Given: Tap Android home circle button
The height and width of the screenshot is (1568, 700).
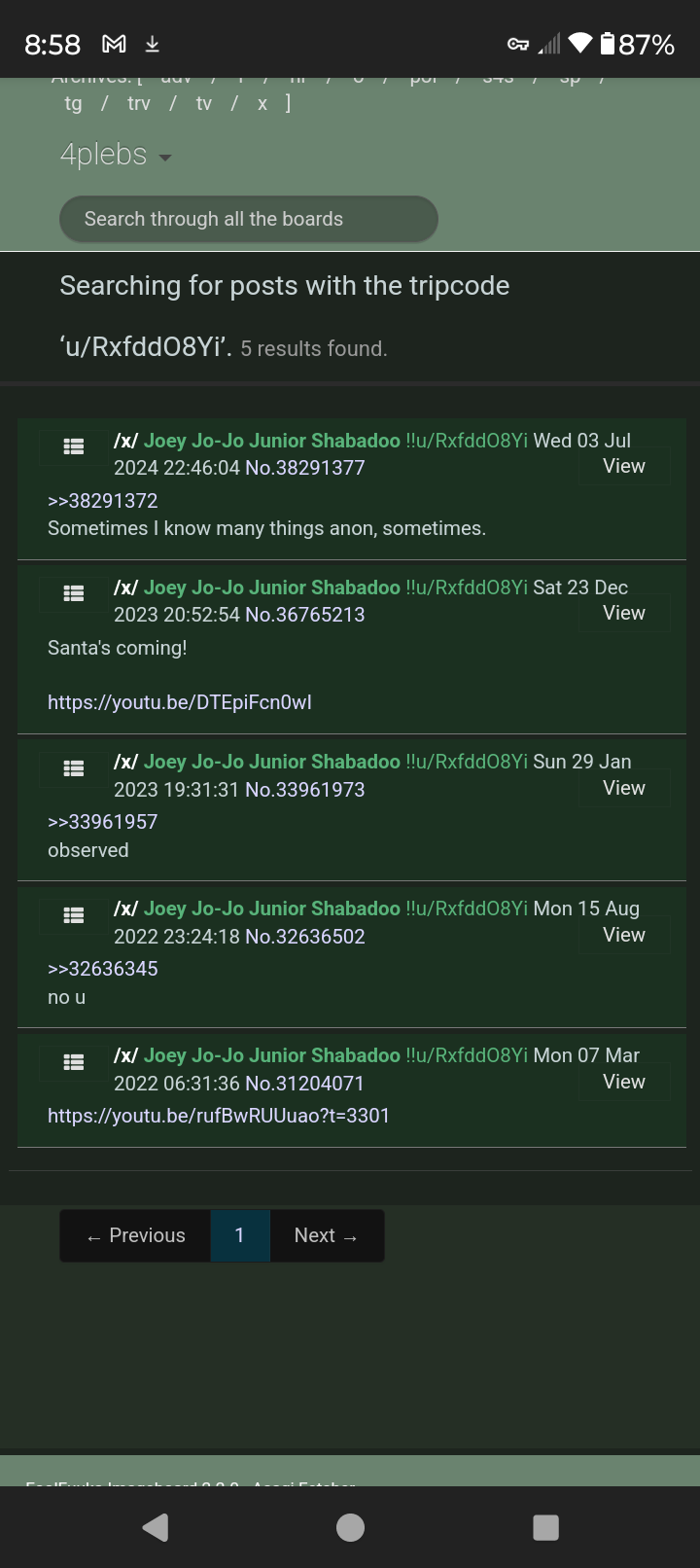Looking at the screenshot, I should coord(350,1527).
